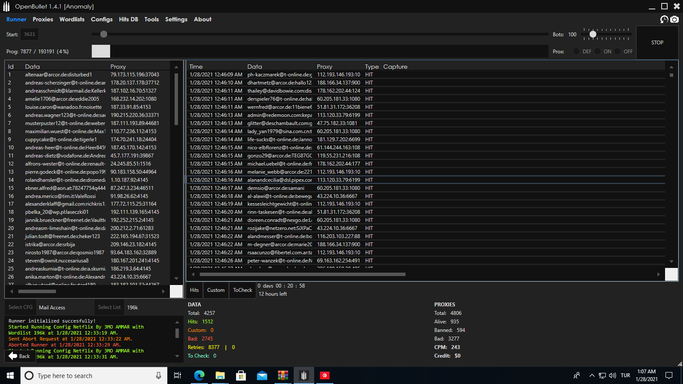Click the 'Hits: 1512' statistic
This screenshot has width=683, height=384.
coord(200,321)
